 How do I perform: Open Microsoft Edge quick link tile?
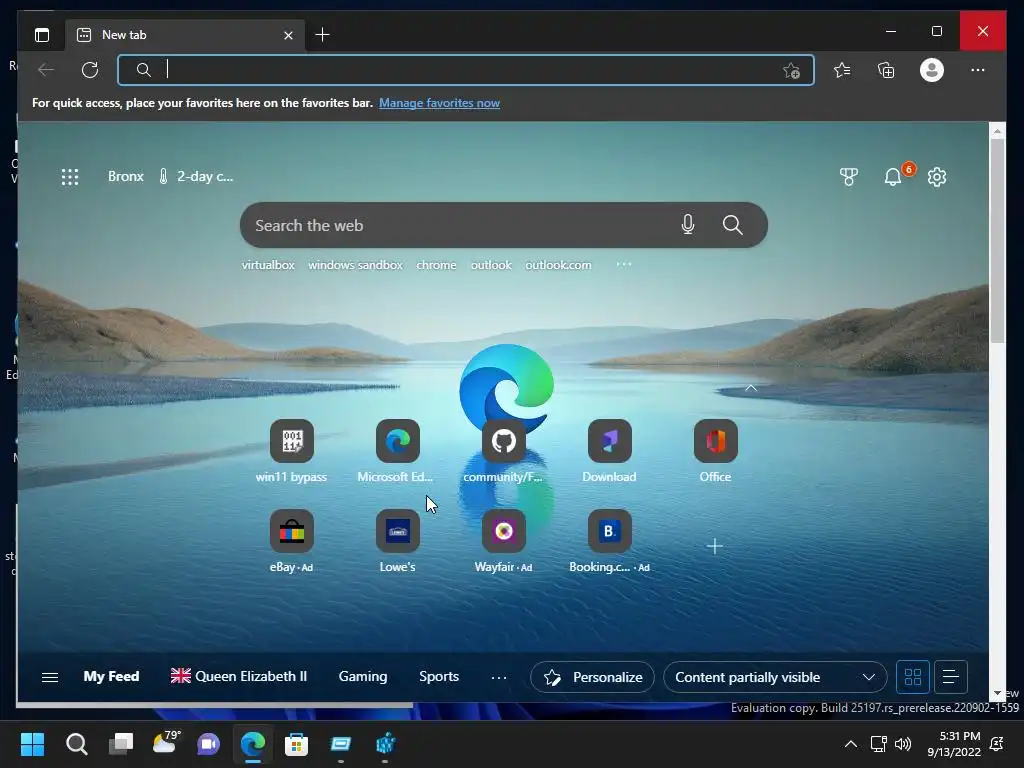point(397,451)
